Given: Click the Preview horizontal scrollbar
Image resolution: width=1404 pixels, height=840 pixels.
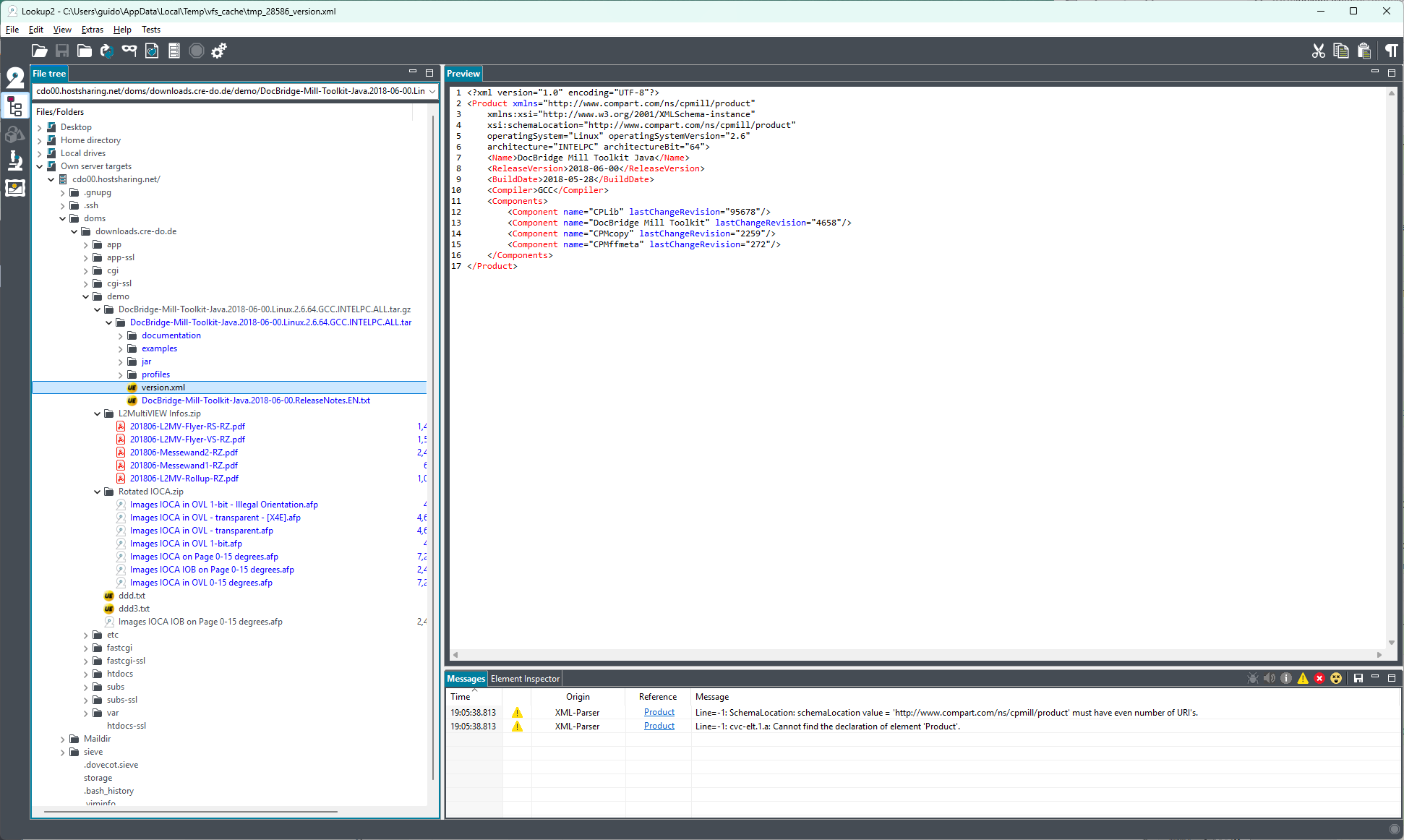Looking at the screenshot, I should (917, 654).
